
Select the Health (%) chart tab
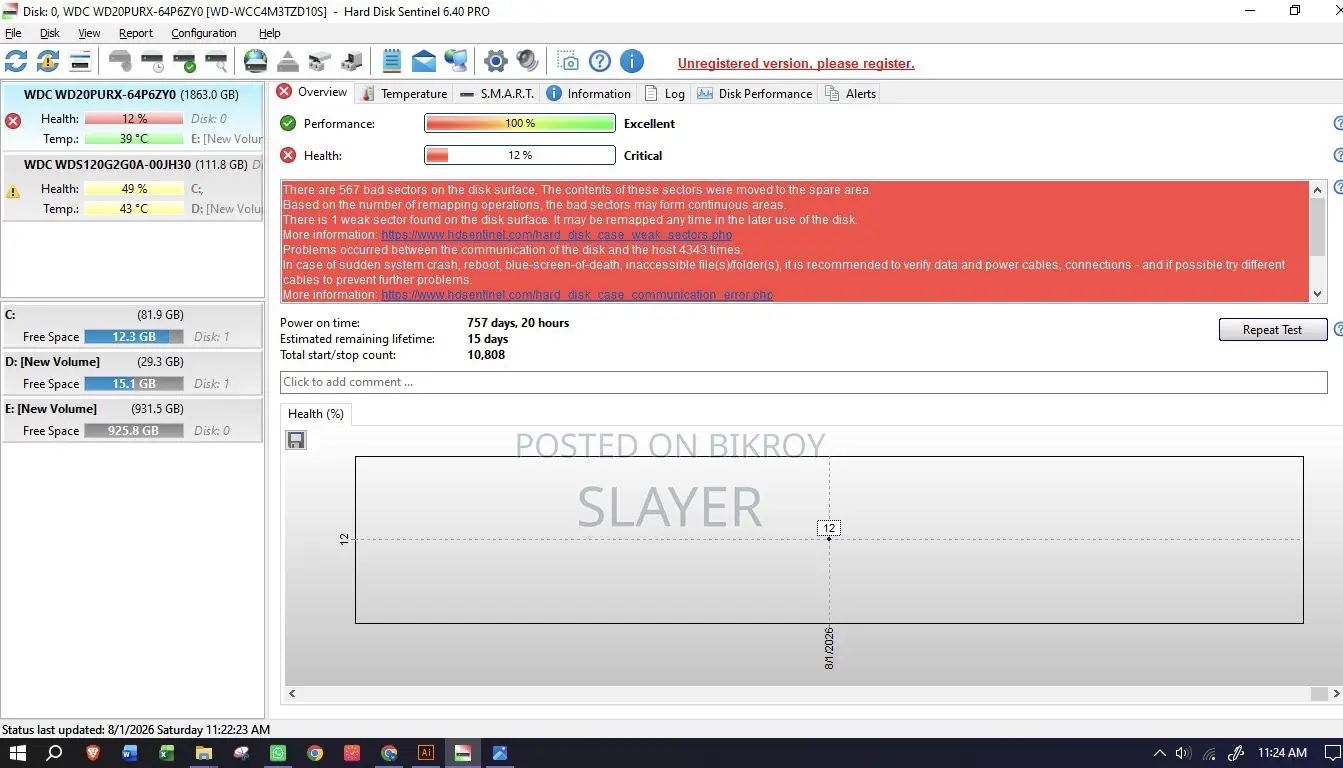316,414
